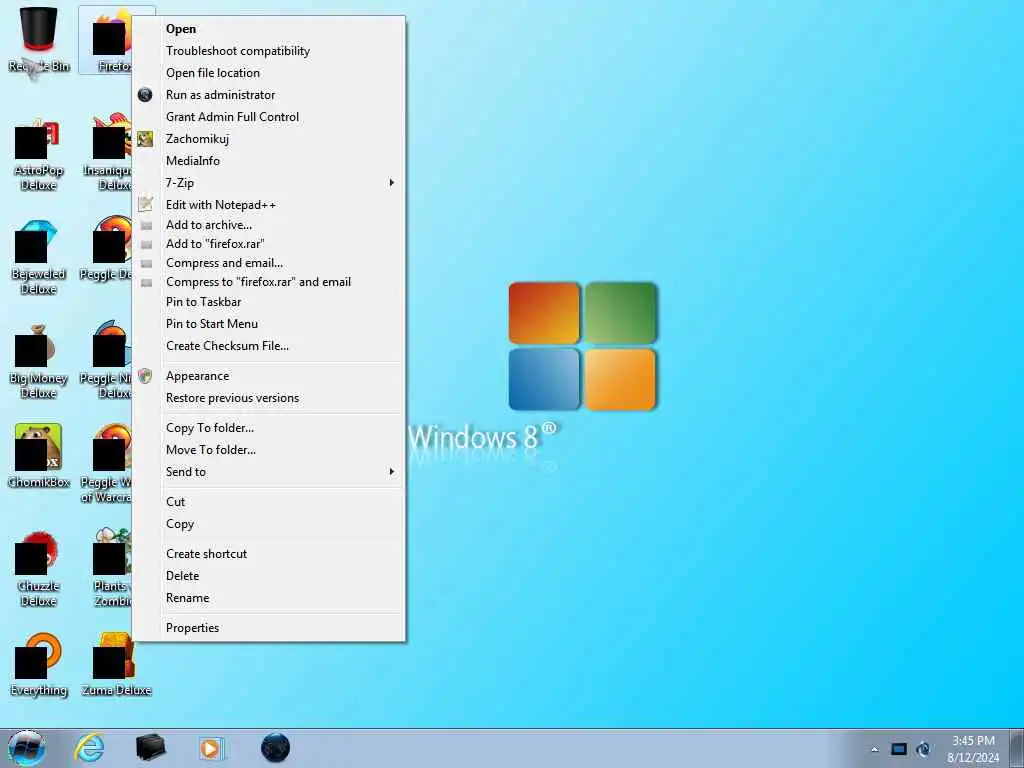1024x768 pixels.
Task: Select the ChomikBox desktop icon
Action: pyautogui.click(x=39, y=456)
